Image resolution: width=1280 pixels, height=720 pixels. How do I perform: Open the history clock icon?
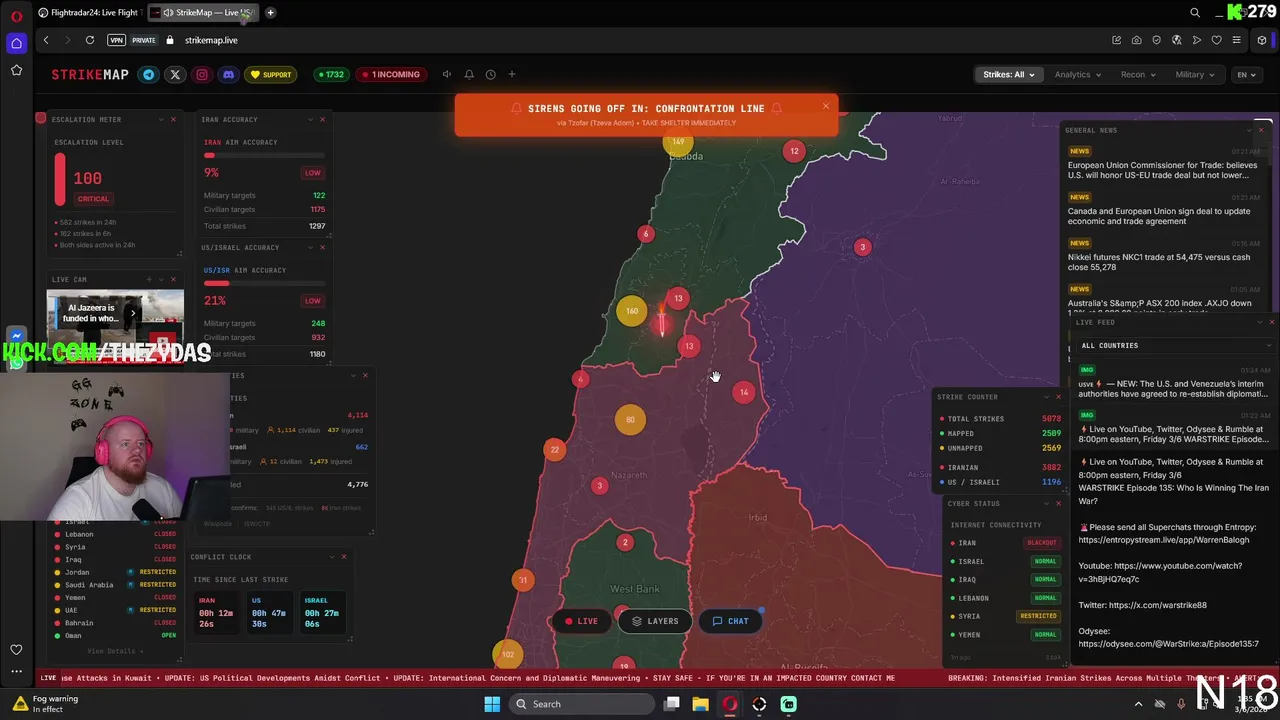click(490, 74)
